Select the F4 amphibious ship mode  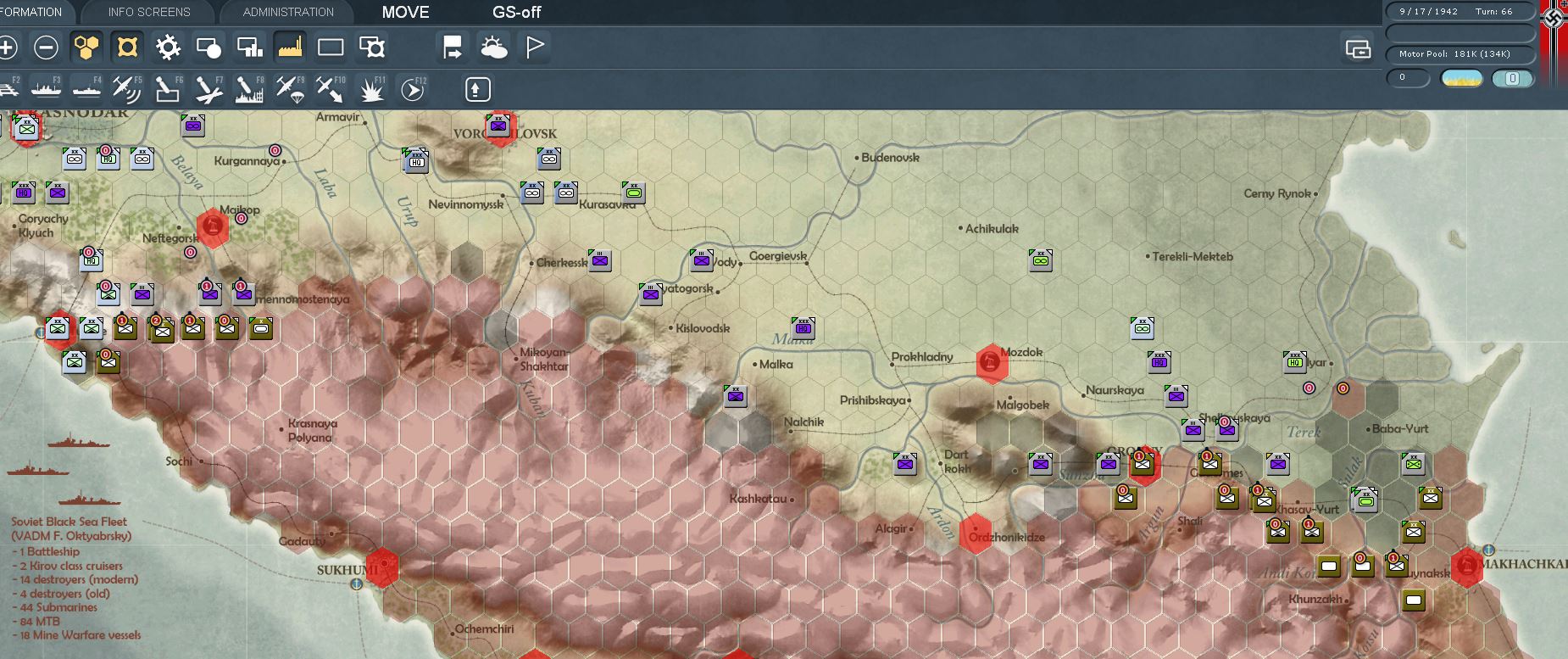pyautogui.click(x=86, y=89)
